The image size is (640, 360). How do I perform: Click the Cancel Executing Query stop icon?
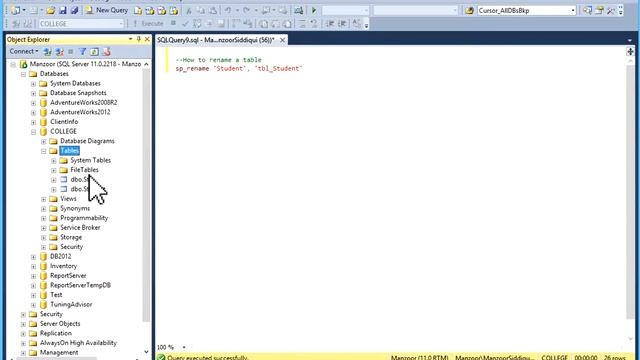[x=173, y=23]
